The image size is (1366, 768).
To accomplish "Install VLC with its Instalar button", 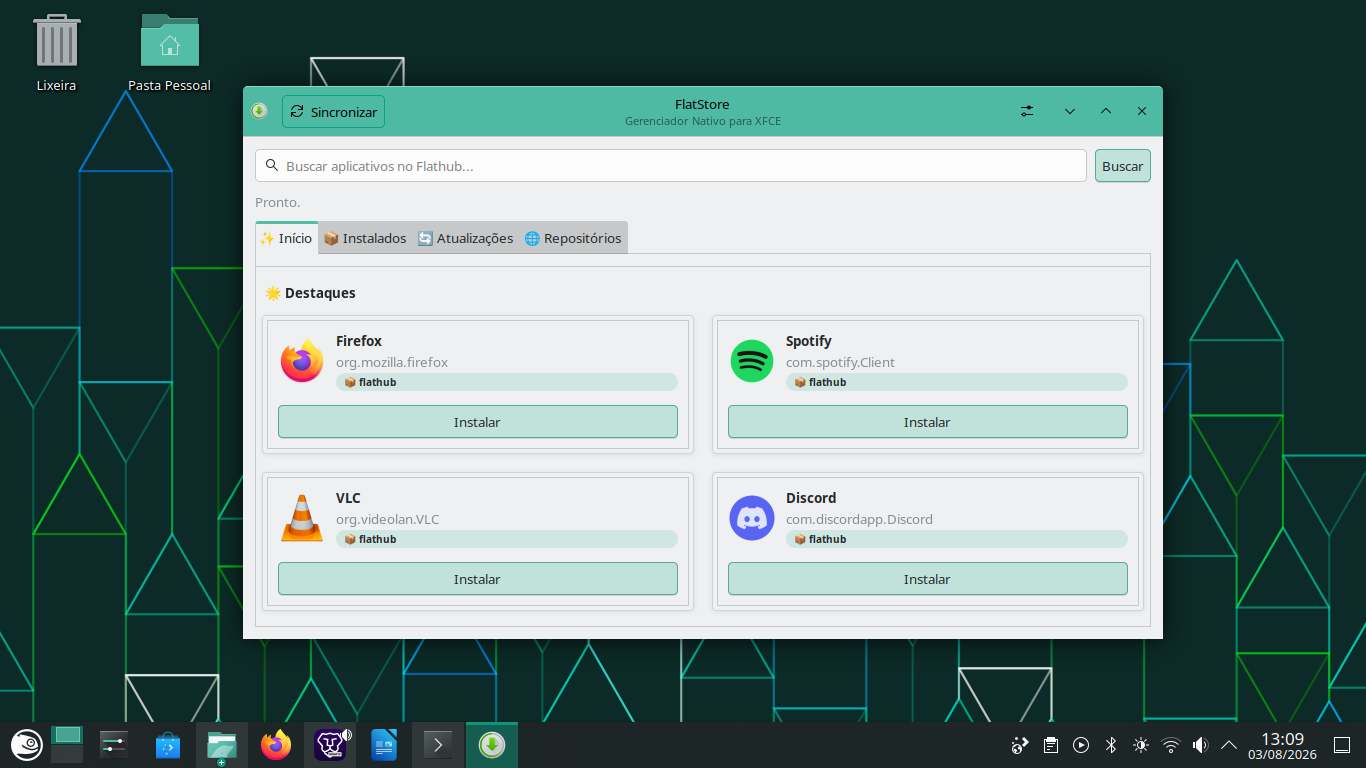I will (x=478, y=579).
